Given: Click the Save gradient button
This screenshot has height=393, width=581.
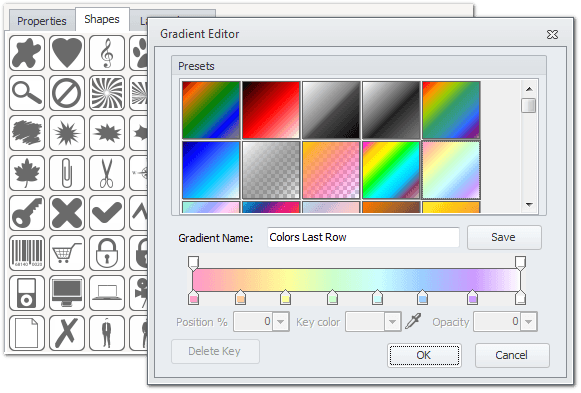Looking at the screenshot, I should 504,237.
